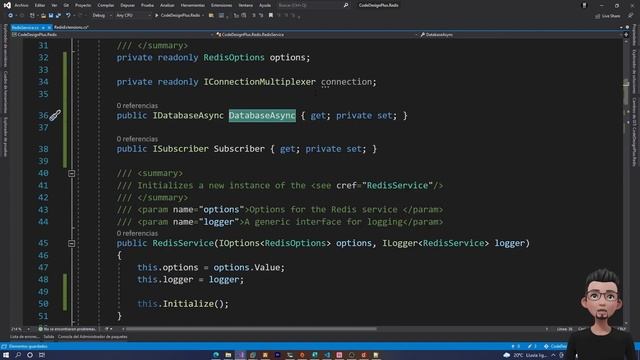Click the undo arrow icon
This screenshot has width=640, height=360.
click(x=68, y=16)
